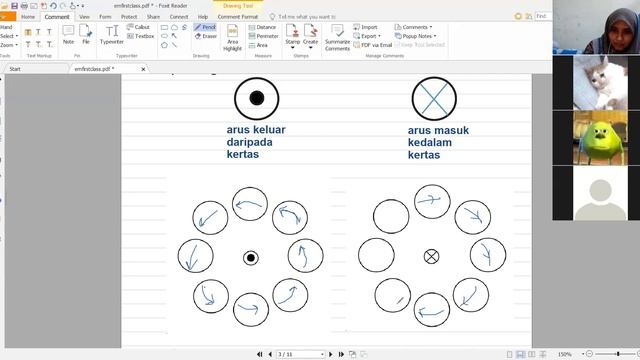
Task: Click the green monster video thumbnail
Action: (x=600, y=138)
